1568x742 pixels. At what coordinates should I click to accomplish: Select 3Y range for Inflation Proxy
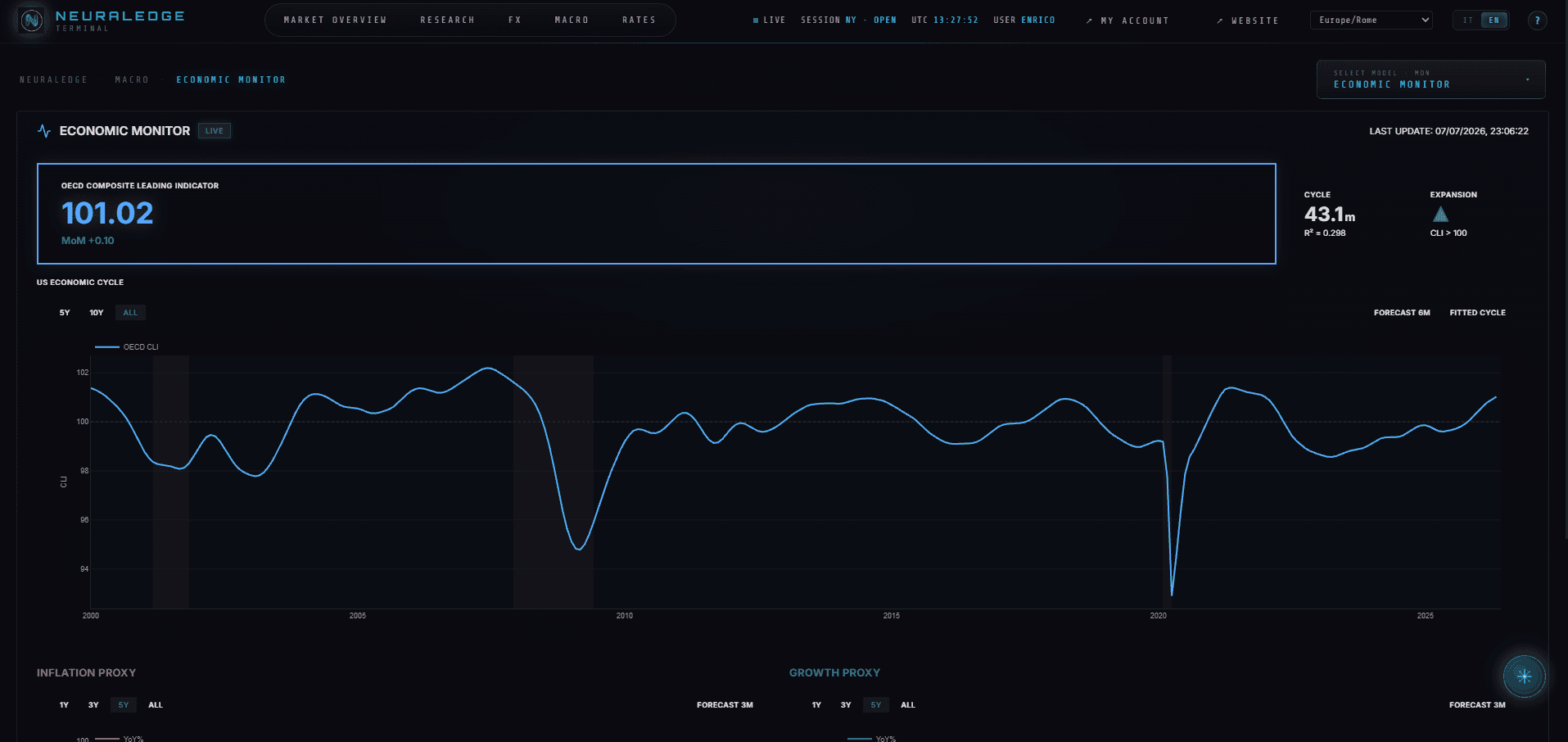click(93, 705)
